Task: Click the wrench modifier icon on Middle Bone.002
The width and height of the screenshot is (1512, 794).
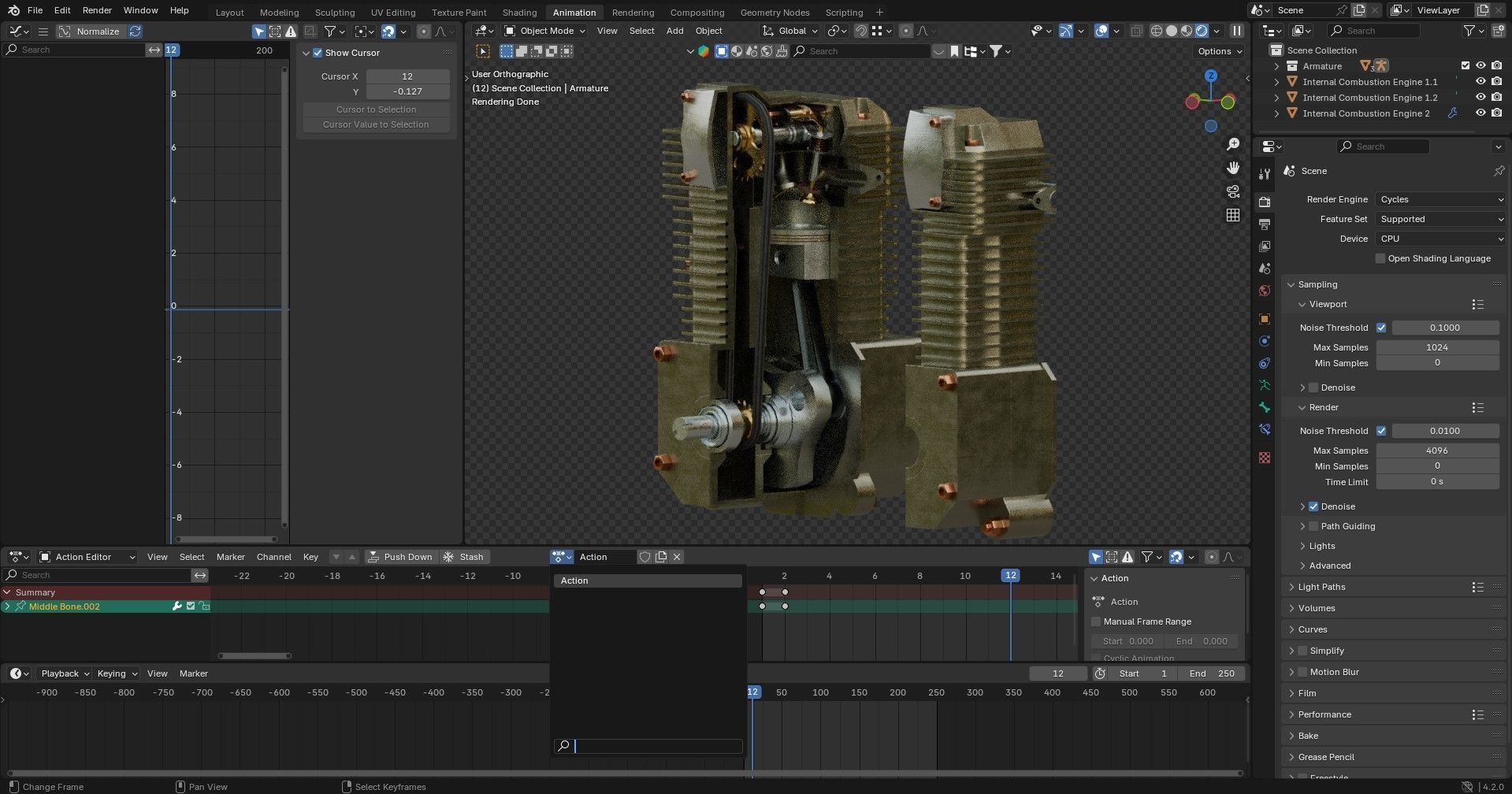Action: tap(177, 607)
